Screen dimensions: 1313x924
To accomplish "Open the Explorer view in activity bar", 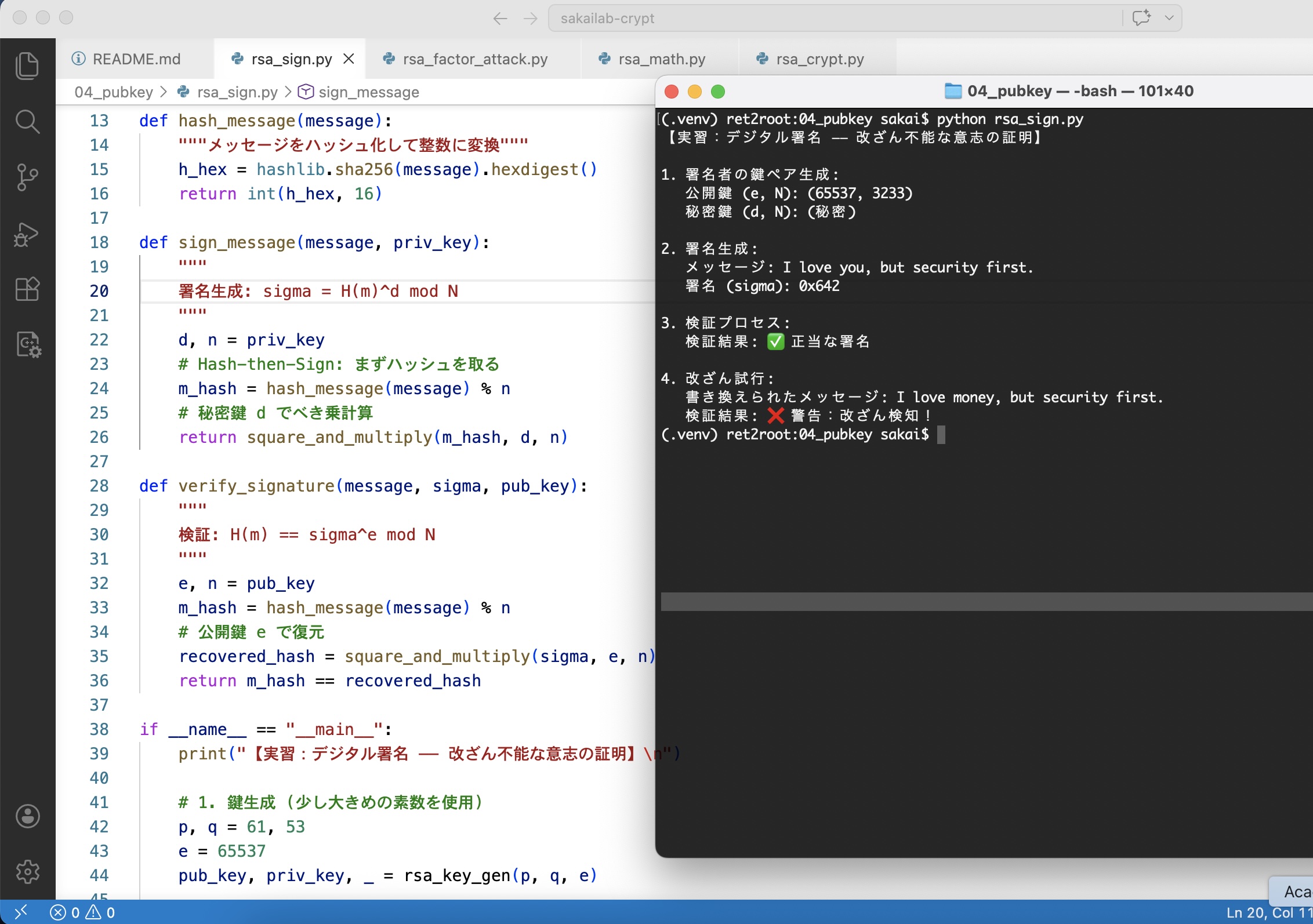I will click(x=27, y=66).
